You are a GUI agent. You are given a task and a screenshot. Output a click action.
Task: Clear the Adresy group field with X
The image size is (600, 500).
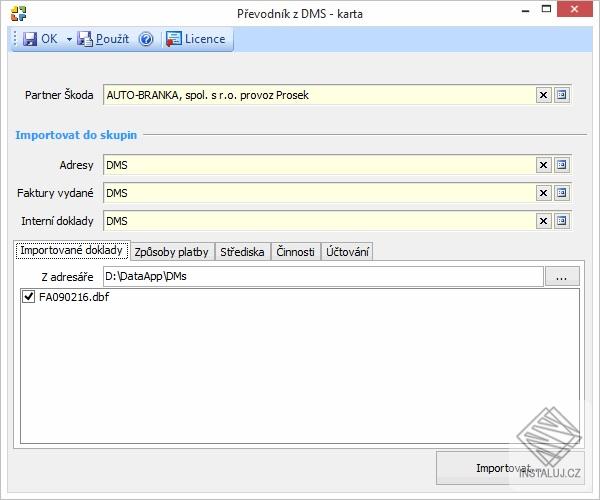click(543, 165)
